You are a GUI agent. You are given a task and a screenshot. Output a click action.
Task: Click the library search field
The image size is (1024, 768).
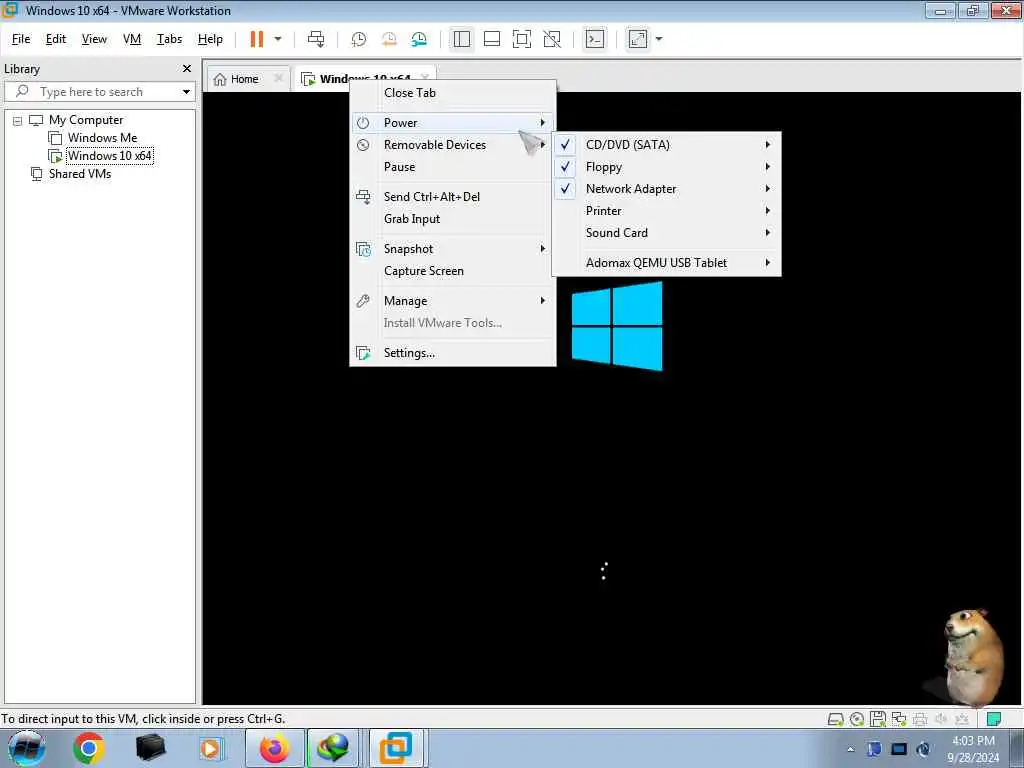98,91
